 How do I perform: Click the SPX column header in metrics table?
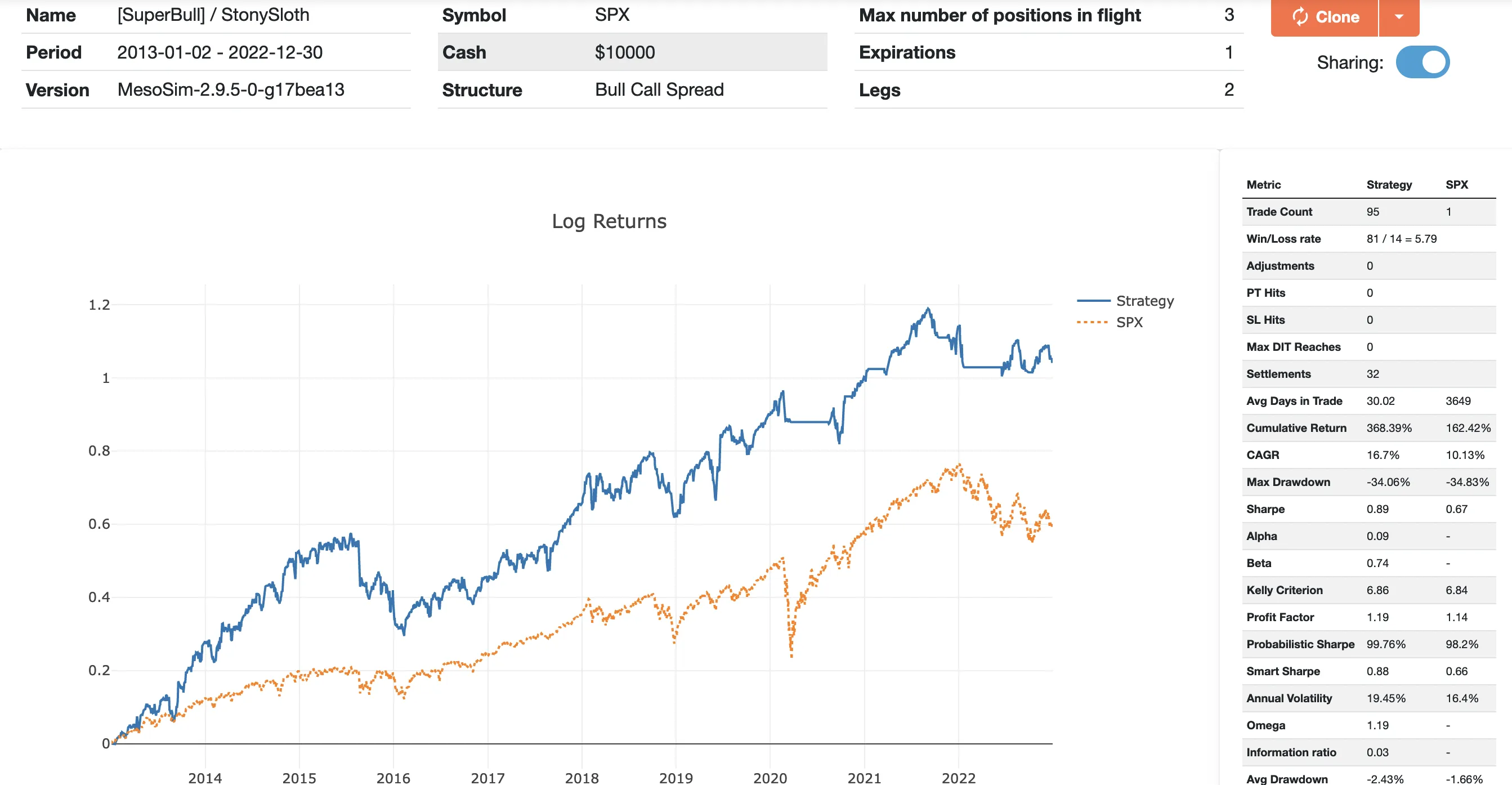point(1456,184)
